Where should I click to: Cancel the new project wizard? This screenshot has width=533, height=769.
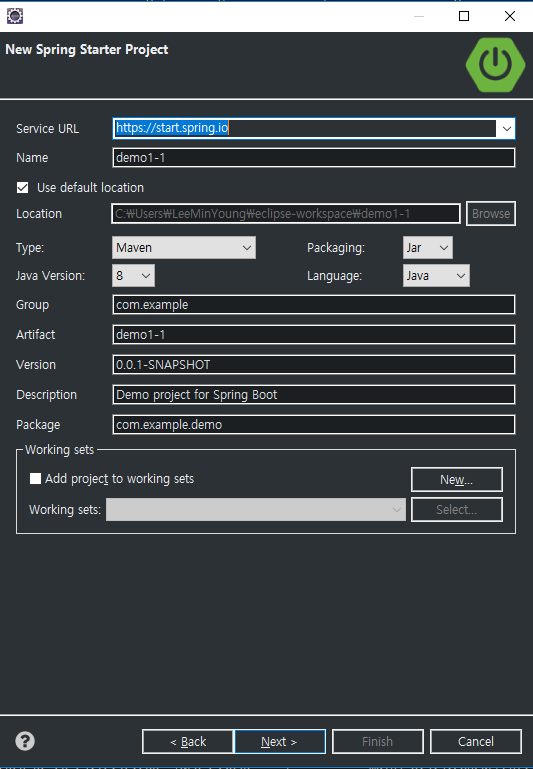[476, 742]
